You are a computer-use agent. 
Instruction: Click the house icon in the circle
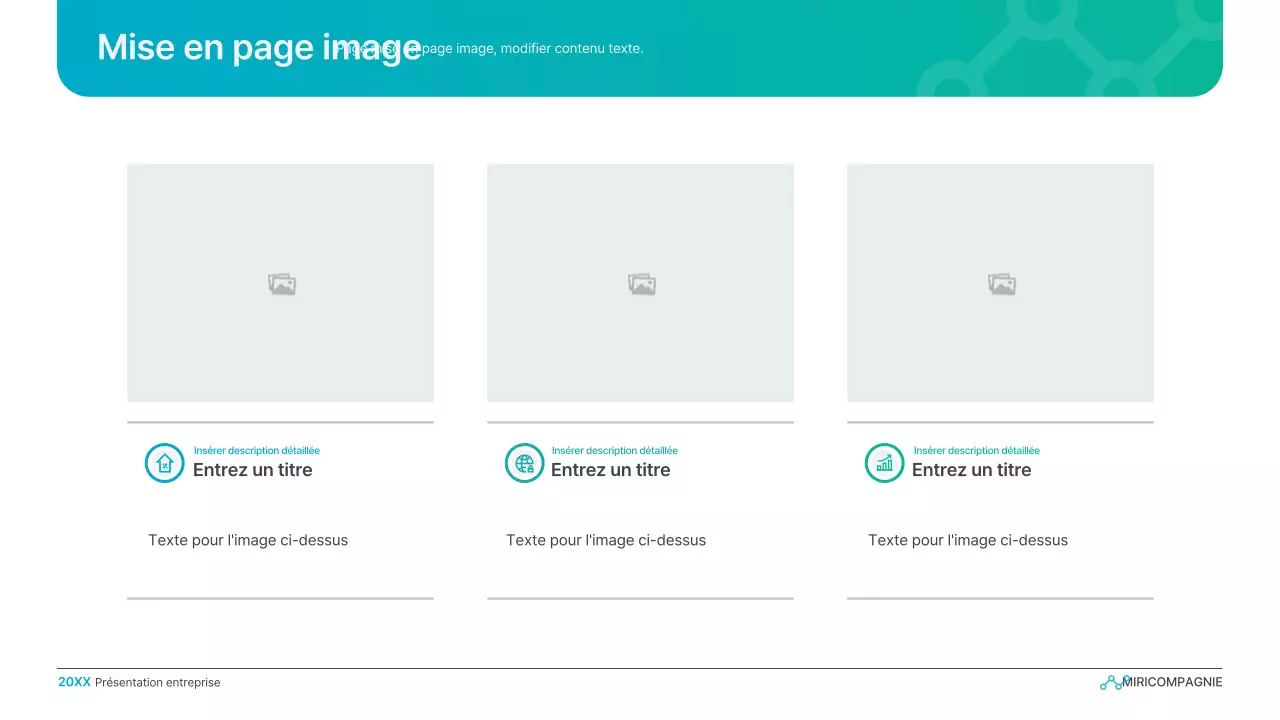(x=165, y=463)
